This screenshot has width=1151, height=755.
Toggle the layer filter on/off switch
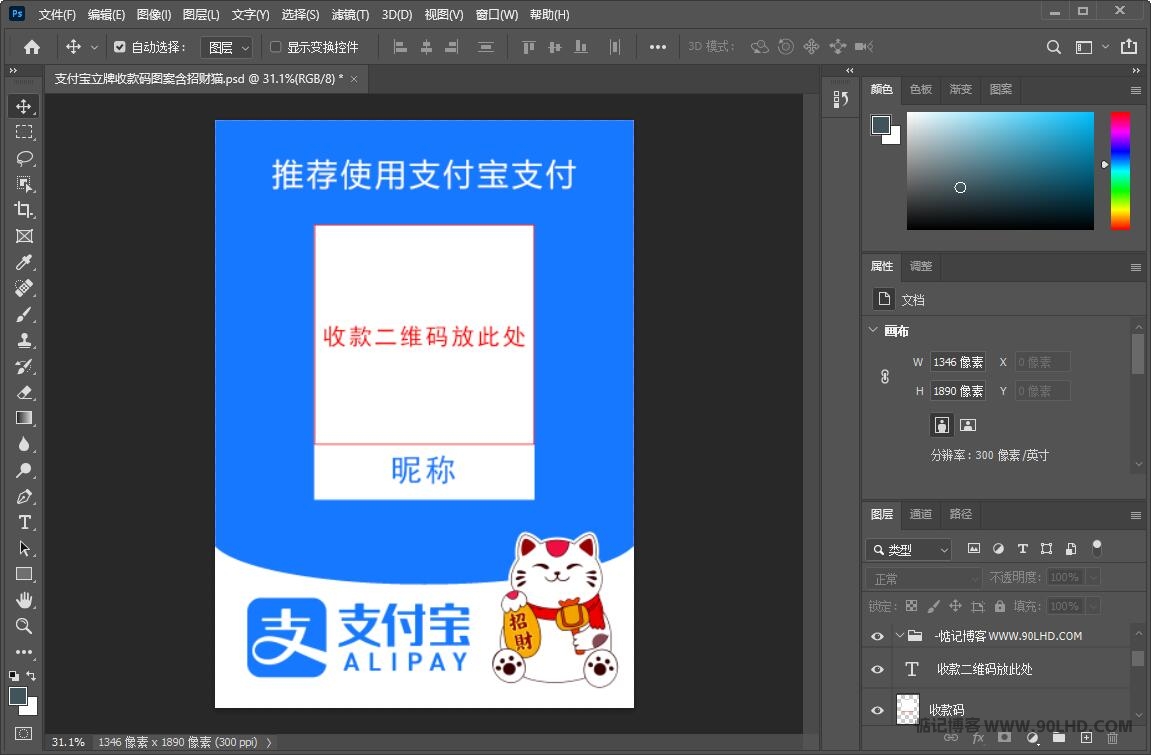[x=1097, y=547]
